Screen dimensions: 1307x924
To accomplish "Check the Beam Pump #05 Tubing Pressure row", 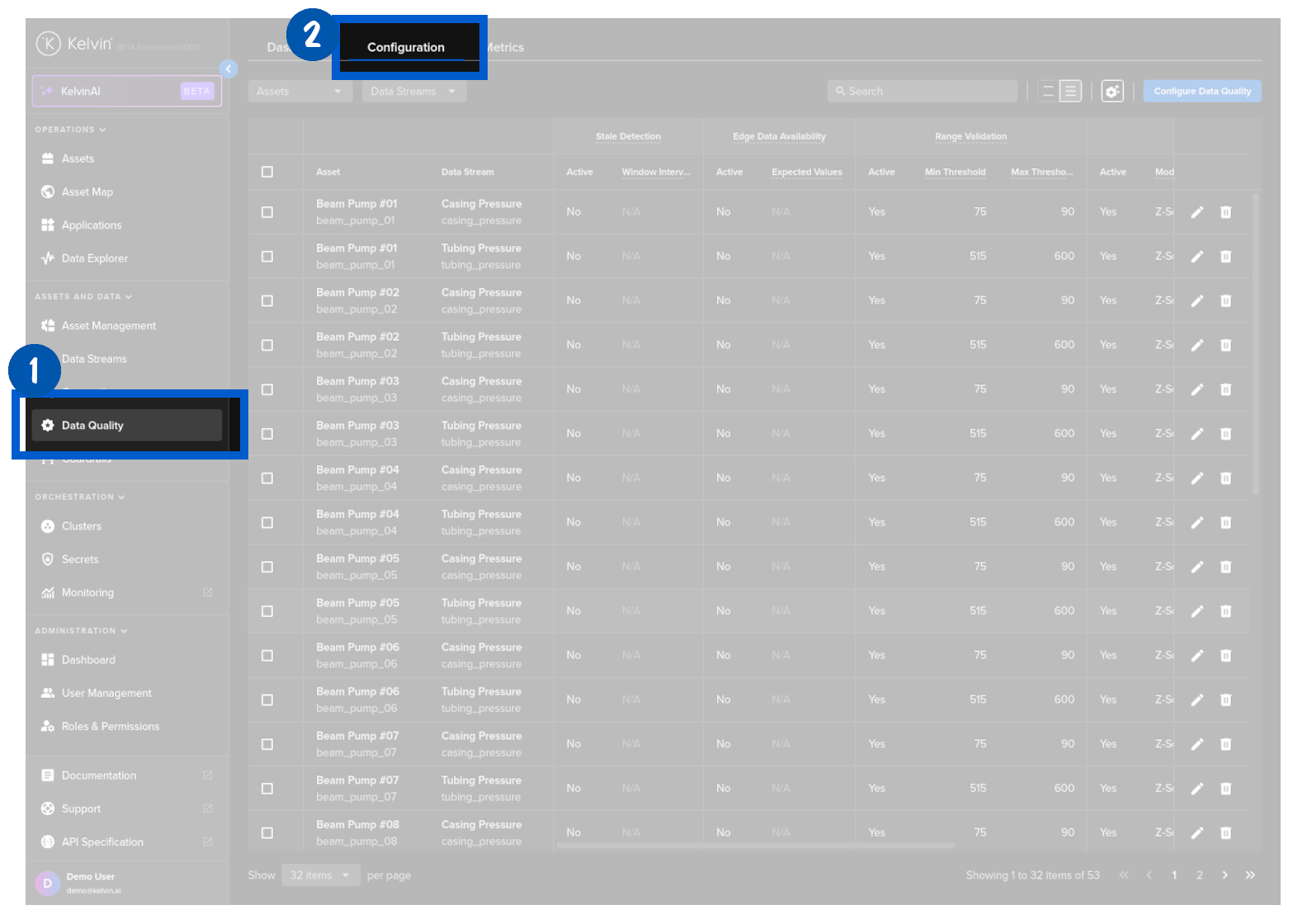I will click(267, 611).
